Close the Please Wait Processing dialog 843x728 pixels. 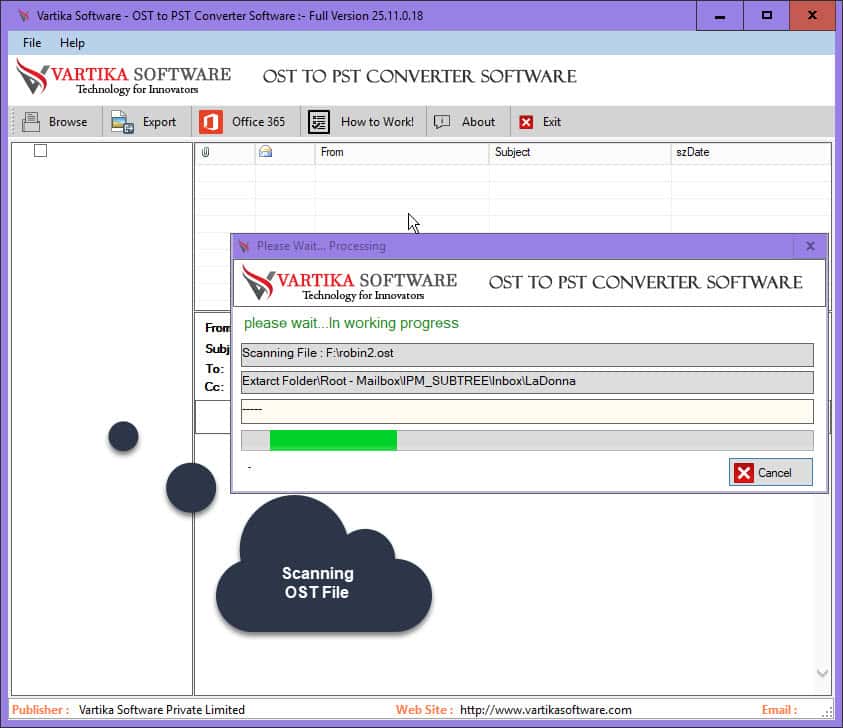810,246
